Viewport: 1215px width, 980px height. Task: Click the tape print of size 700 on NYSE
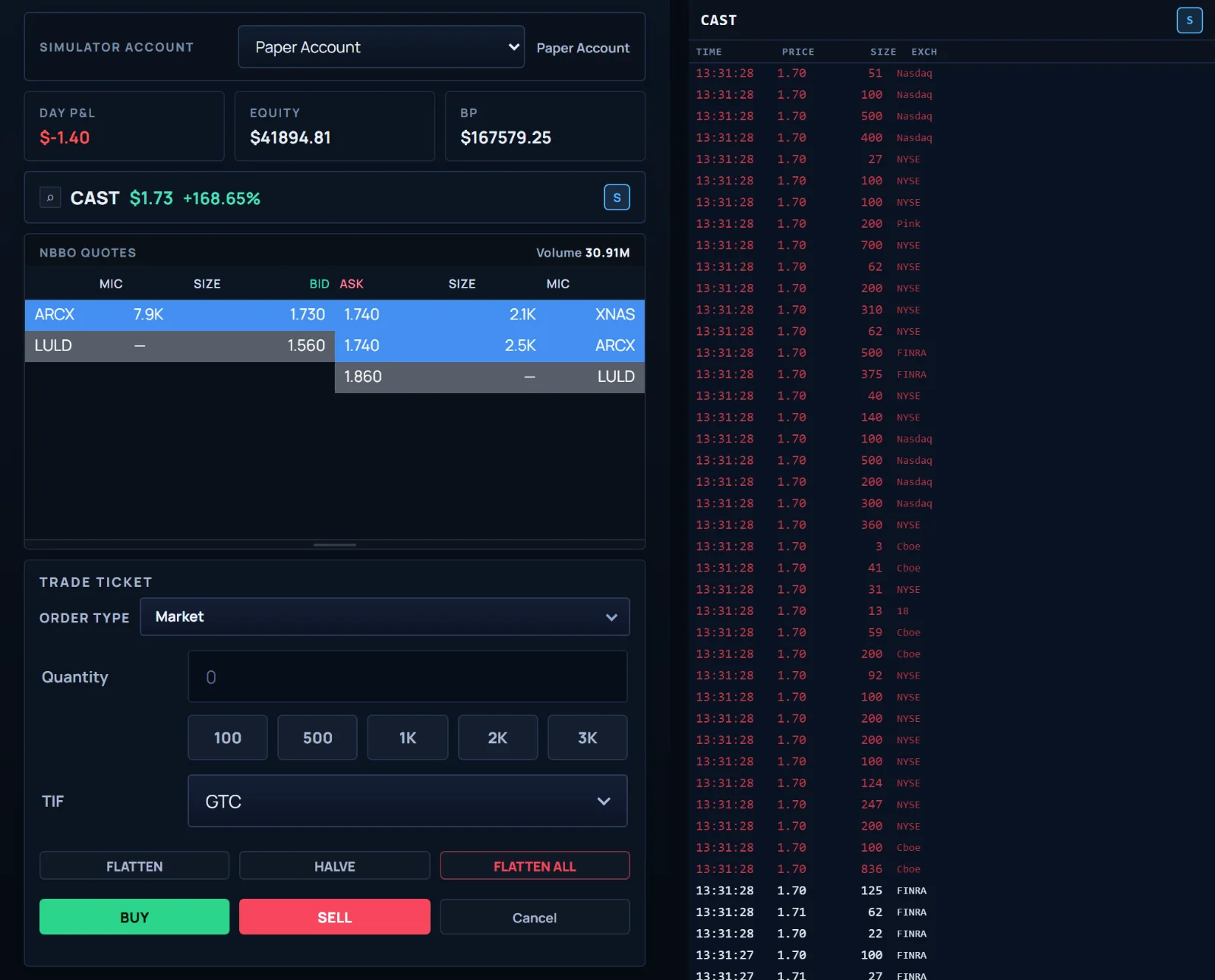point(951,245)
